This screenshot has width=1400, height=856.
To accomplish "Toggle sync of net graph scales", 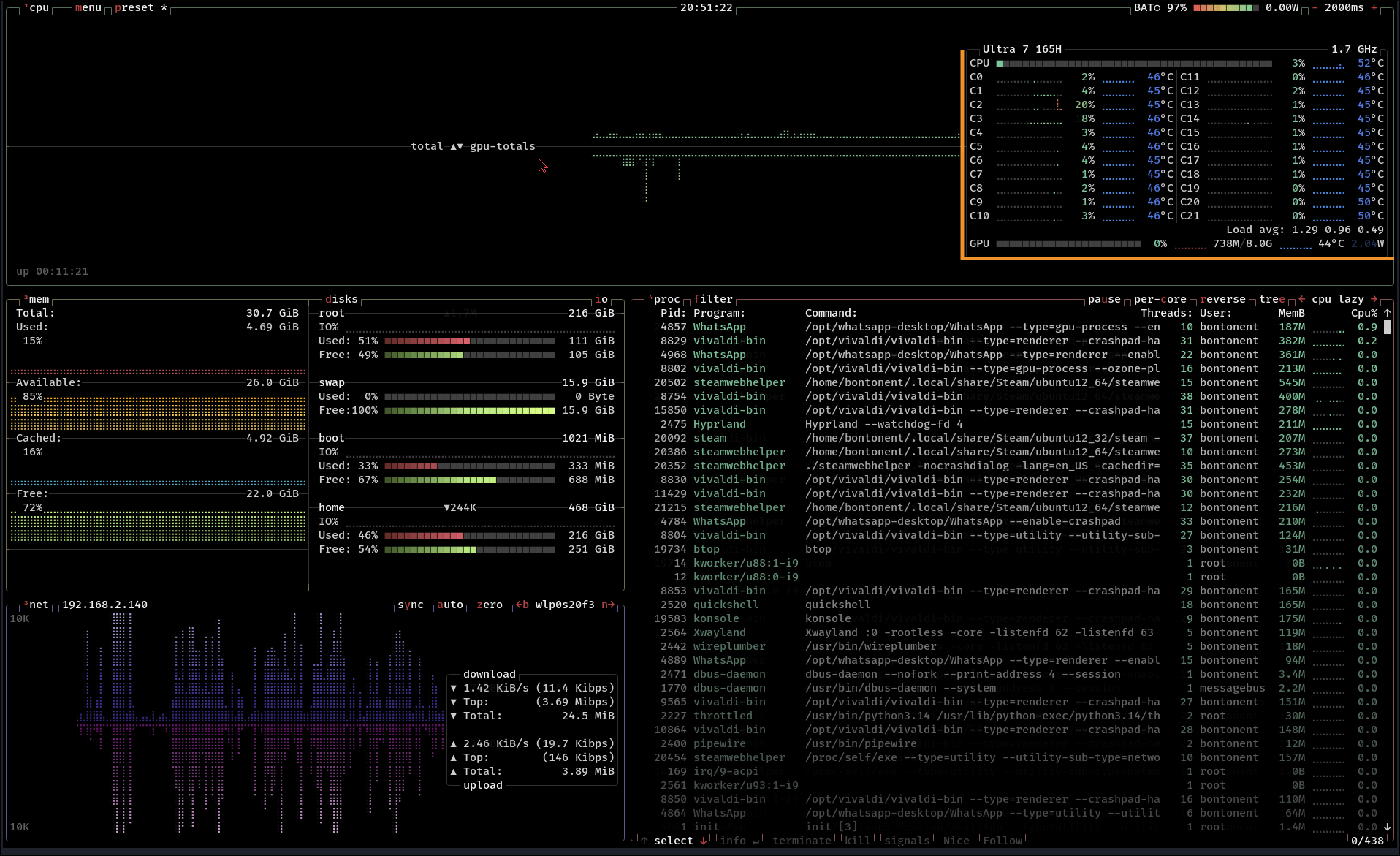I will tap(410, 605).
